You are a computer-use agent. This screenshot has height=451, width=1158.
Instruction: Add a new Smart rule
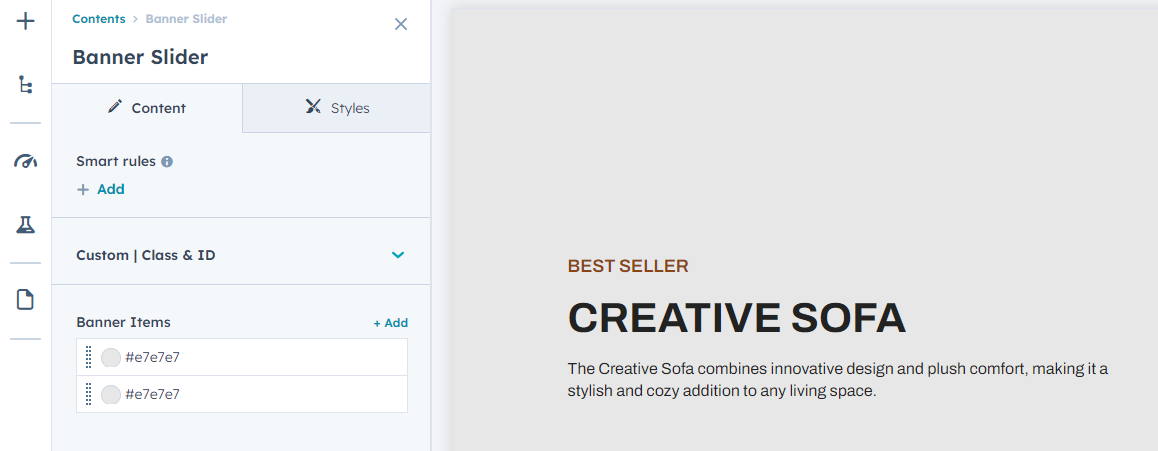tap(101, 189)
